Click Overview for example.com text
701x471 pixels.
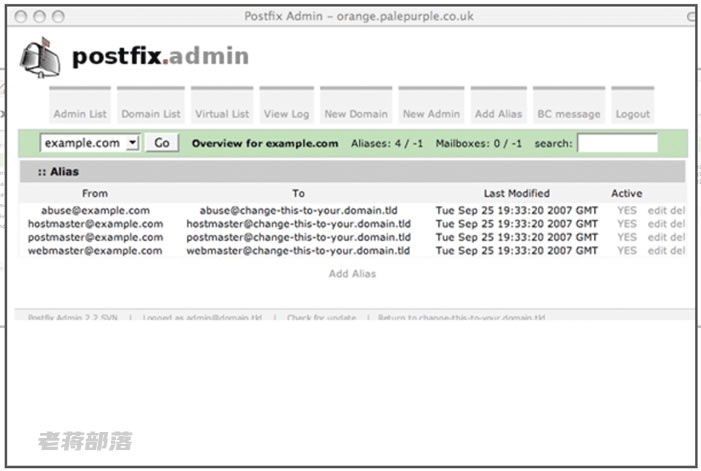point(265,143)
